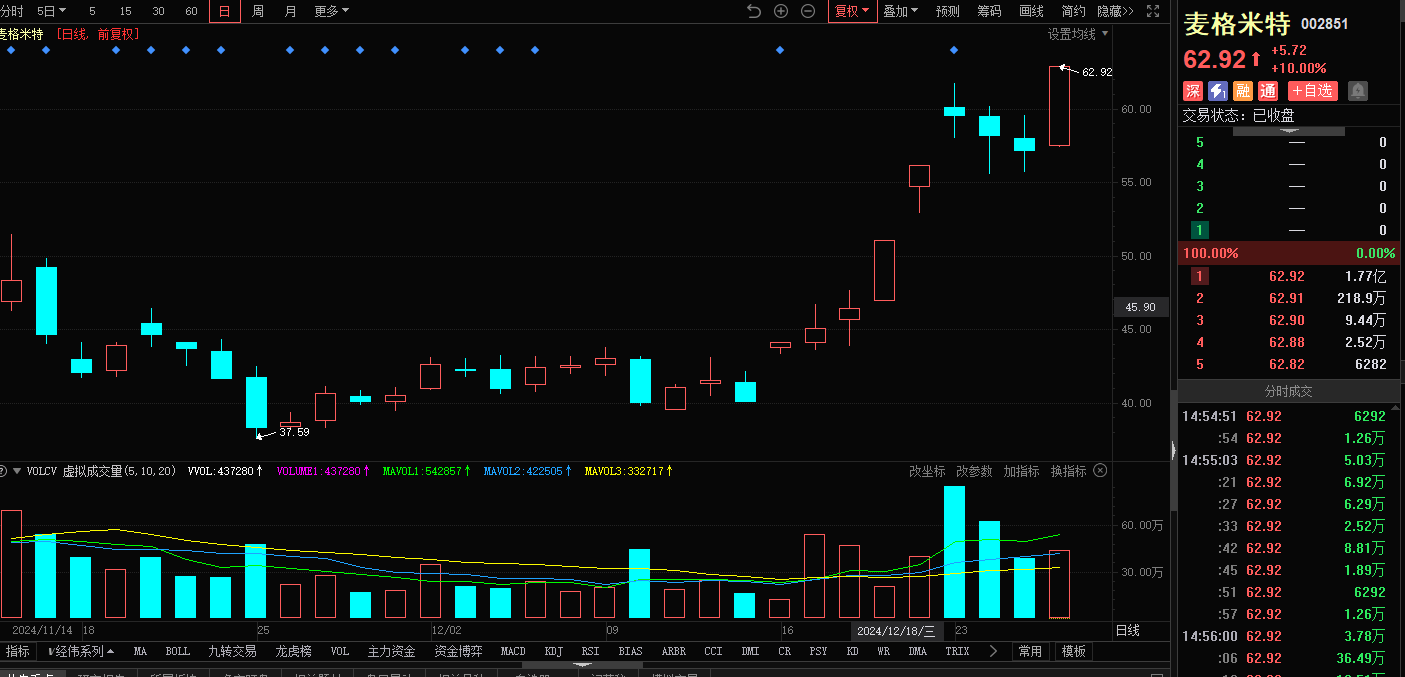This screenshot has height=677, width=1405.
Task: Open the 模板 templates tab
Action: click(1074, 651)
